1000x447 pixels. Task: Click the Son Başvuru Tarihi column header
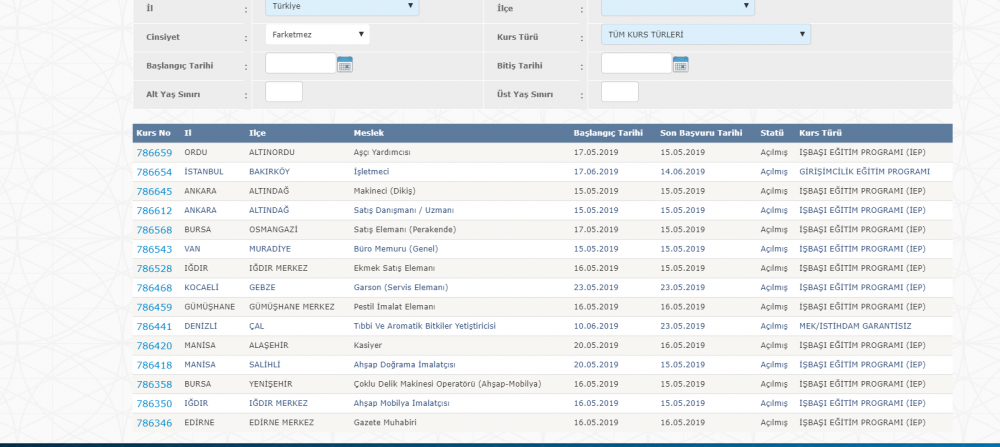pyautogui.click(x=702, y=133)
